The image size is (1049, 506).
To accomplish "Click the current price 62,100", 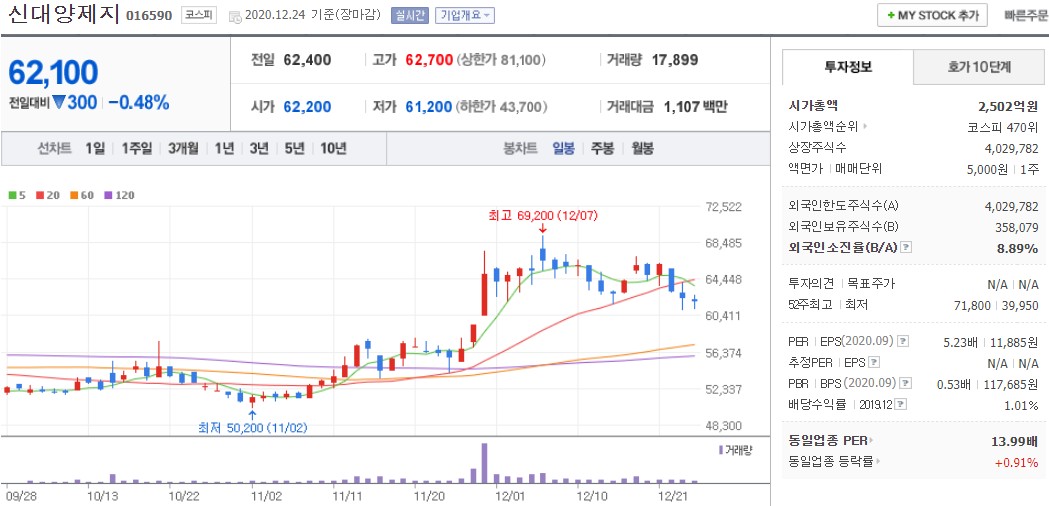I will pyautogui.click(x=54, y=72).
